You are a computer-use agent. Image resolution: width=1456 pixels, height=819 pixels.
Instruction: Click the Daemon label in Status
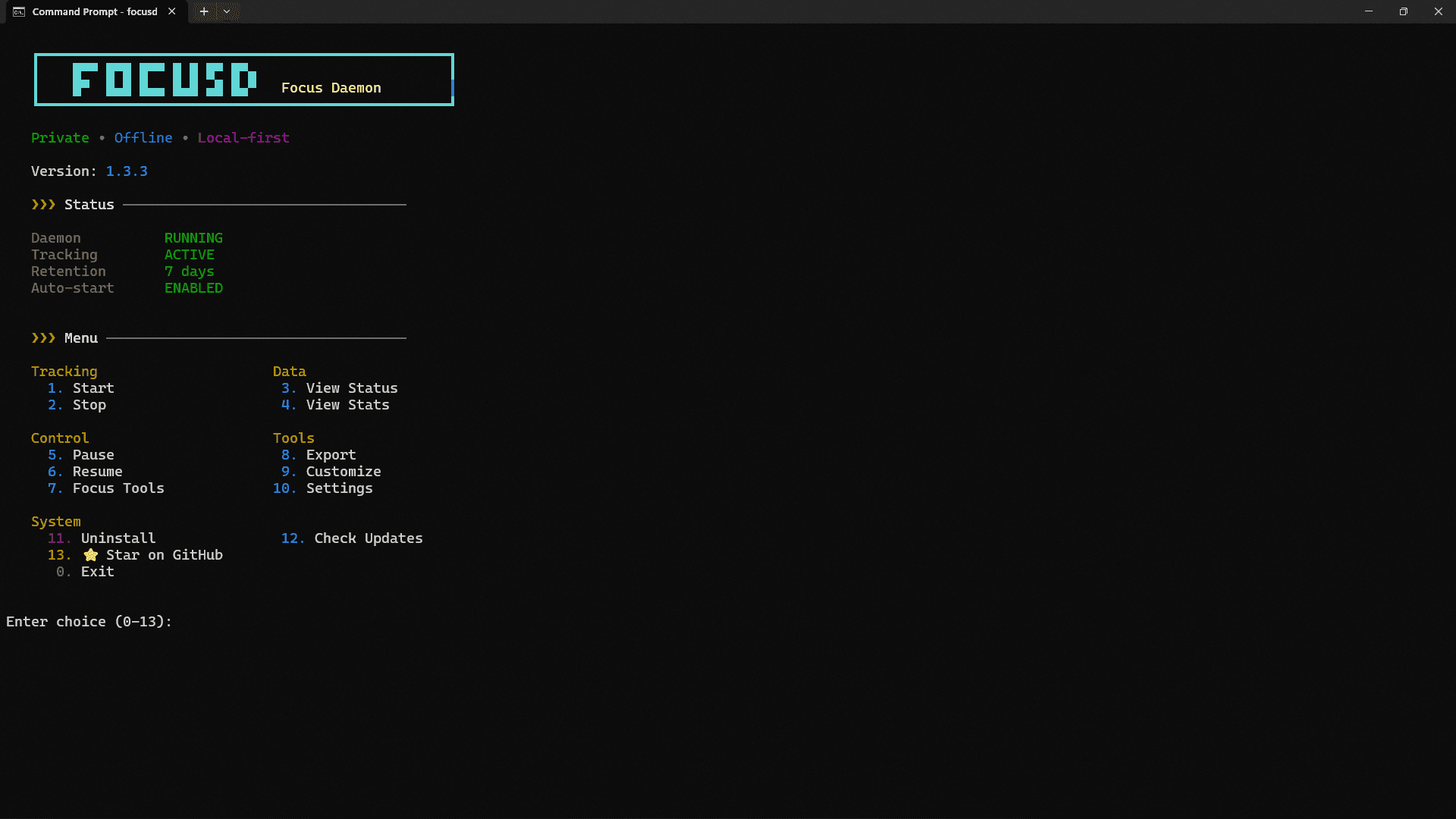coord(56,238)
